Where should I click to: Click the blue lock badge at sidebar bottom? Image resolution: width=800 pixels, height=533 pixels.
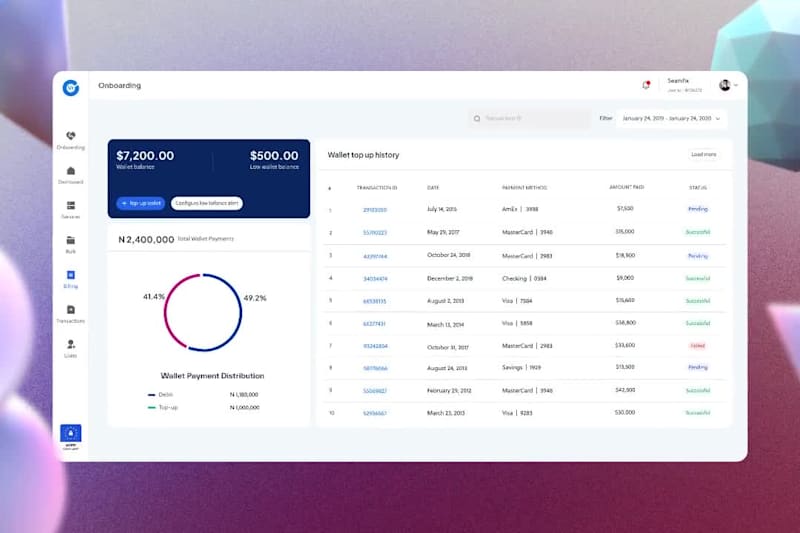coord(71,434)
